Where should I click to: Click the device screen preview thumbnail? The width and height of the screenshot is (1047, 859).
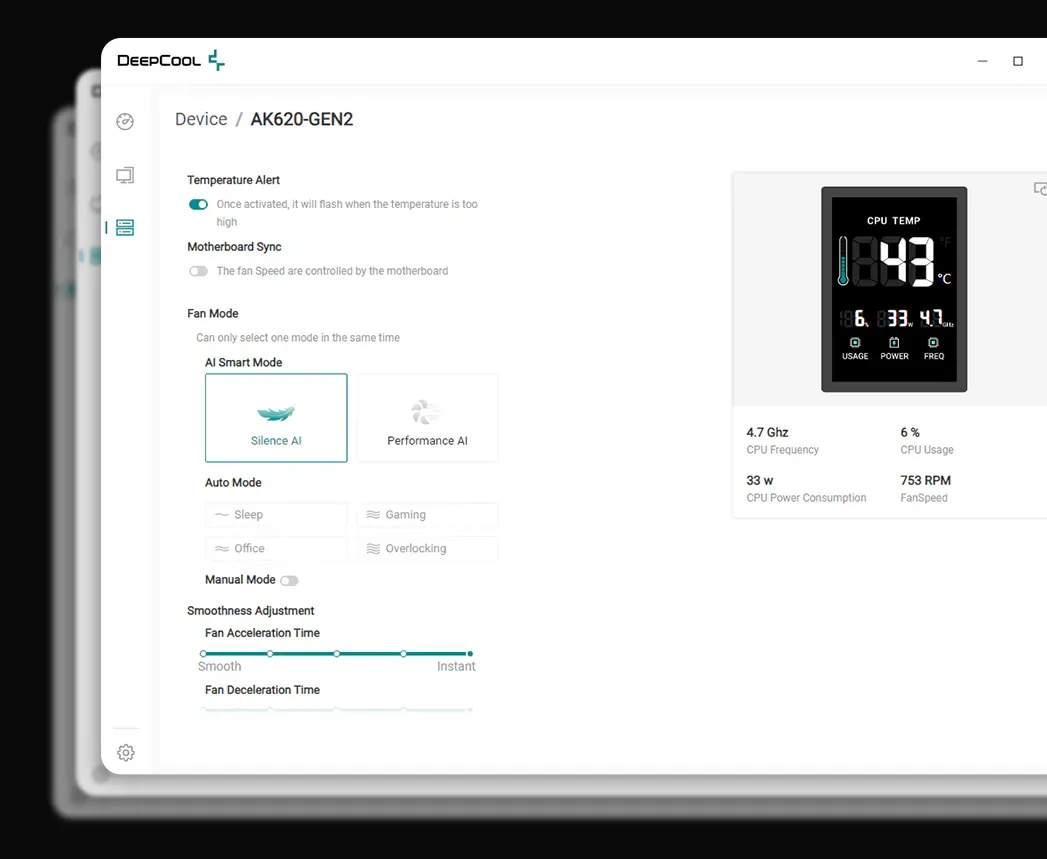894,289
